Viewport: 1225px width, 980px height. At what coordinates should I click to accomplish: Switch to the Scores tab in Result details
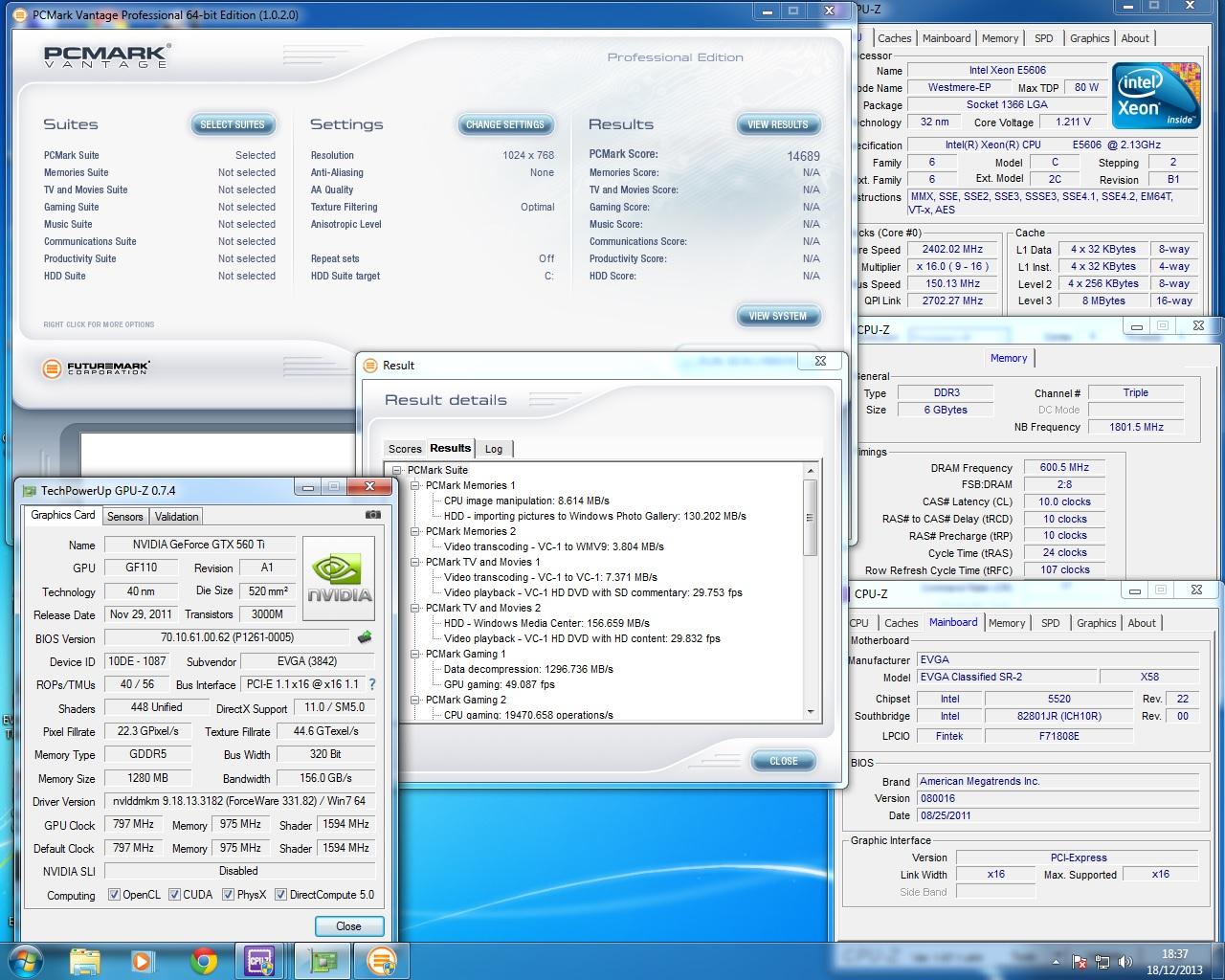pos(404,449)
